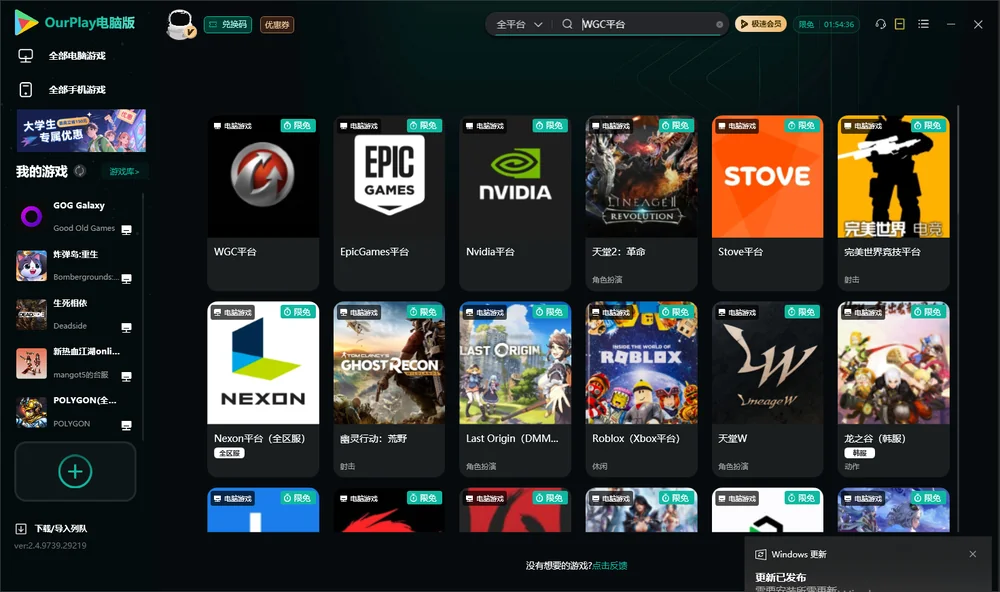1000x592 pixels.
Task: Open the platform filter dropdown
Action: [519, 24]
